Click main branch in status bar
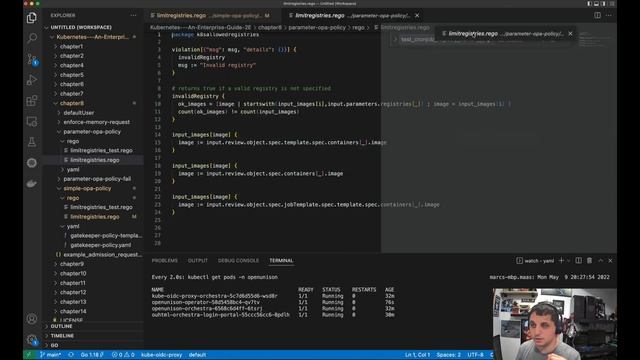The height and width of the screenshot is (360, 640). (x=50, y=355)
